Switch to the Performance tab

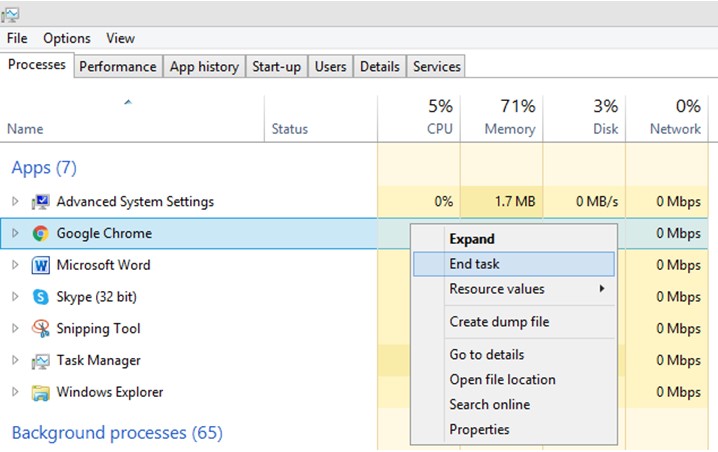point(118,66)
